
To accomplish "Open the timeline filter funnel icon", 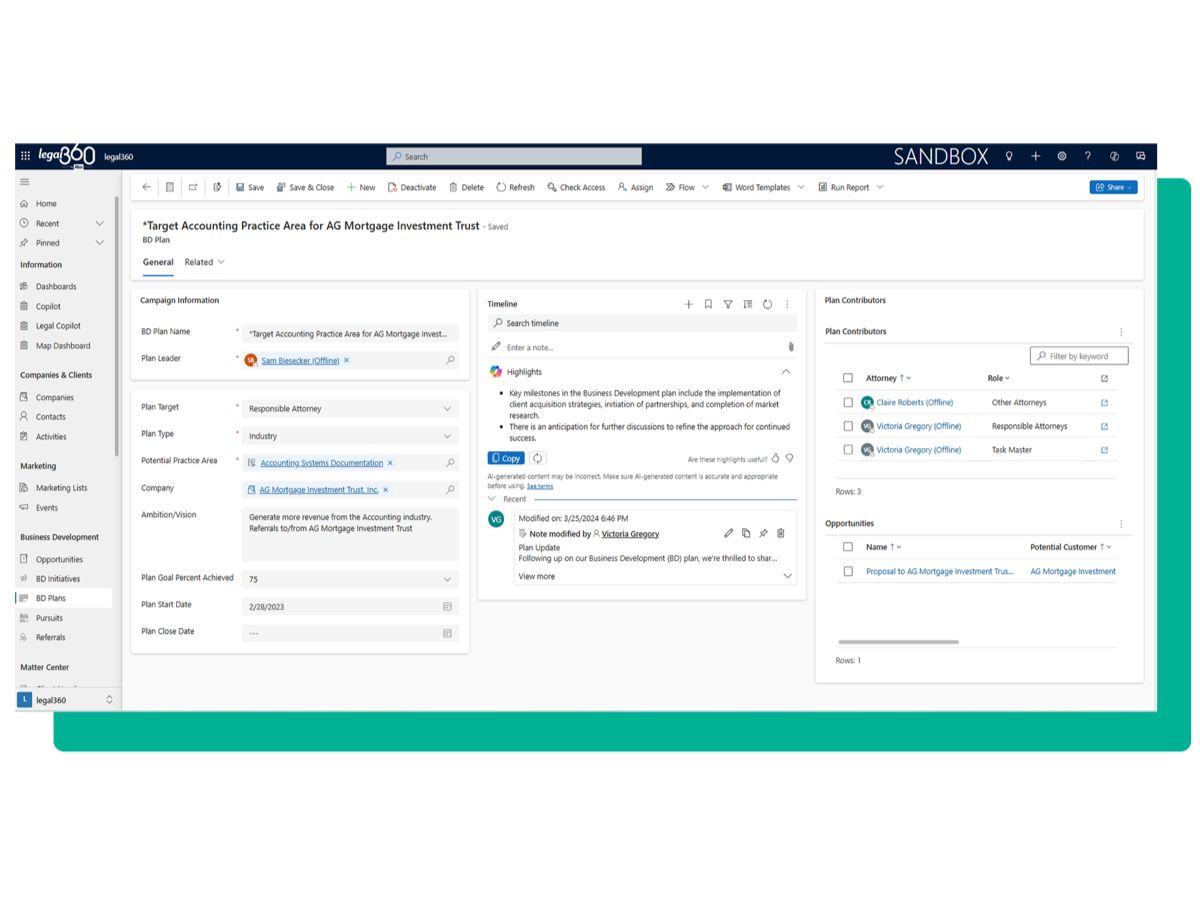I will 728,304.
